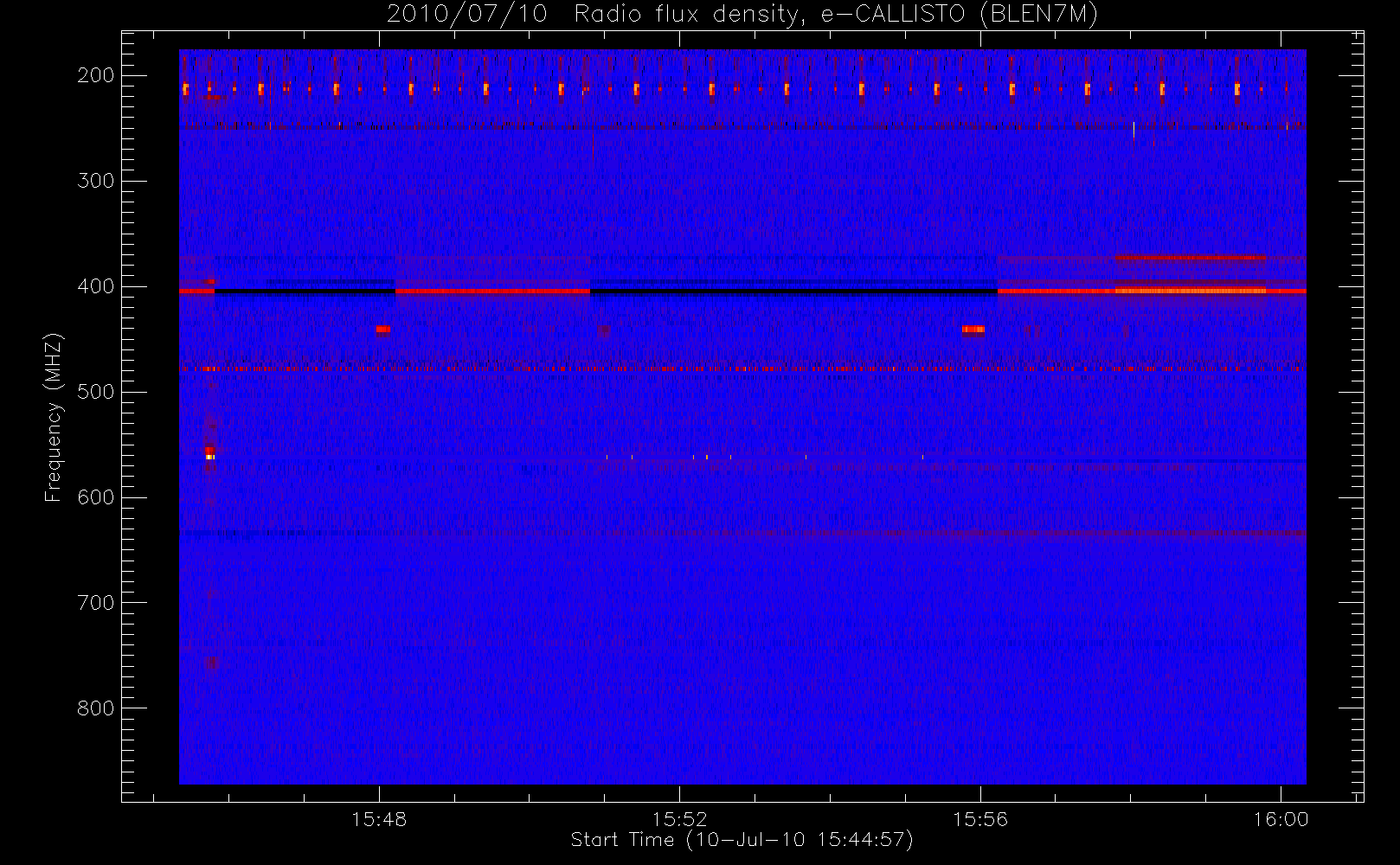Image resolution: width=1400 pixels, height=865 pixels.
Task: Click the 800 frequency tick label
Action: [95, 708]
